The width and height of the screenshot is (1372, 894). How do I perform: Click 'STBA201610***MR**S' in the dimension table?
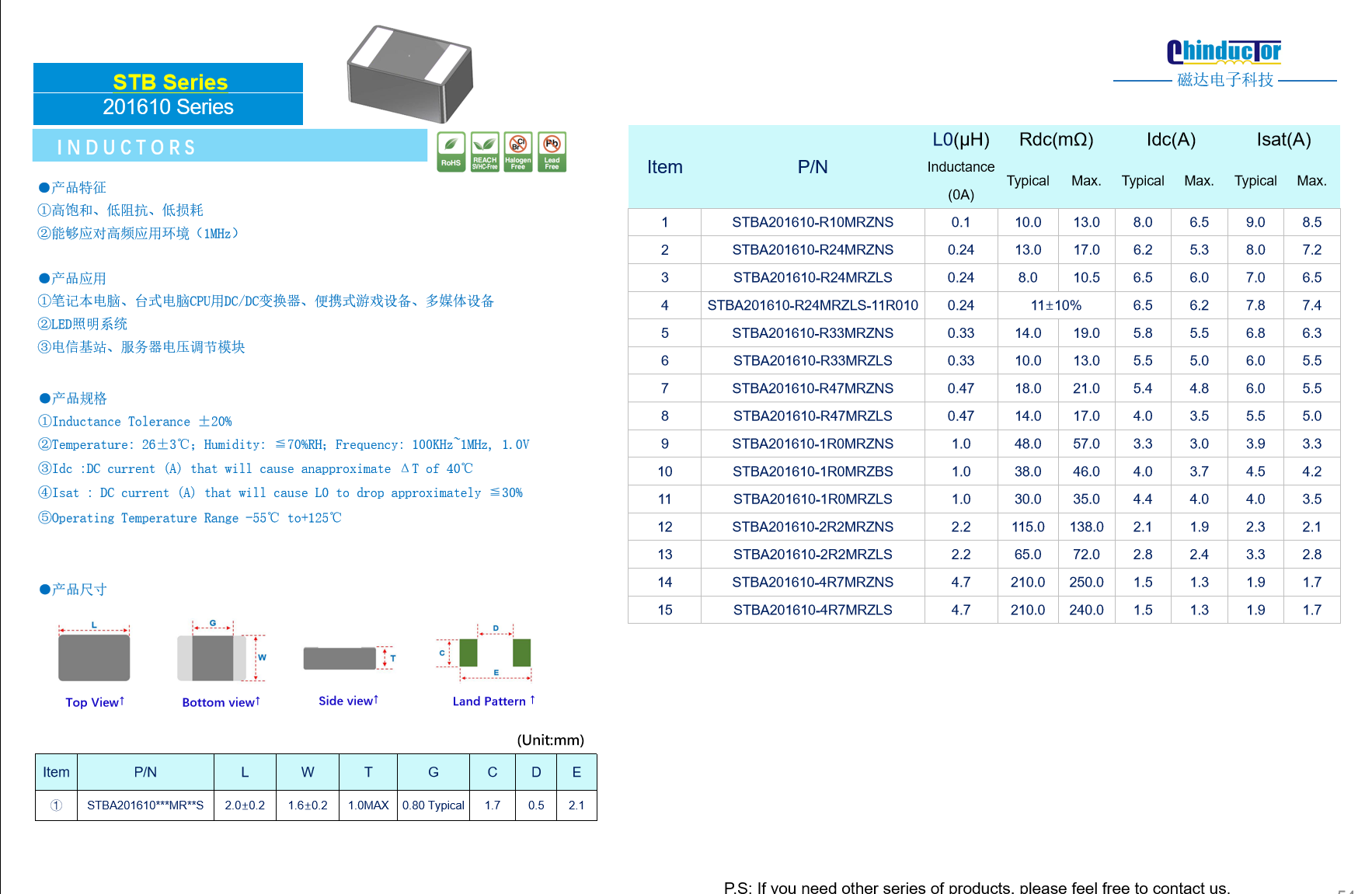click(x=145, y=805)
